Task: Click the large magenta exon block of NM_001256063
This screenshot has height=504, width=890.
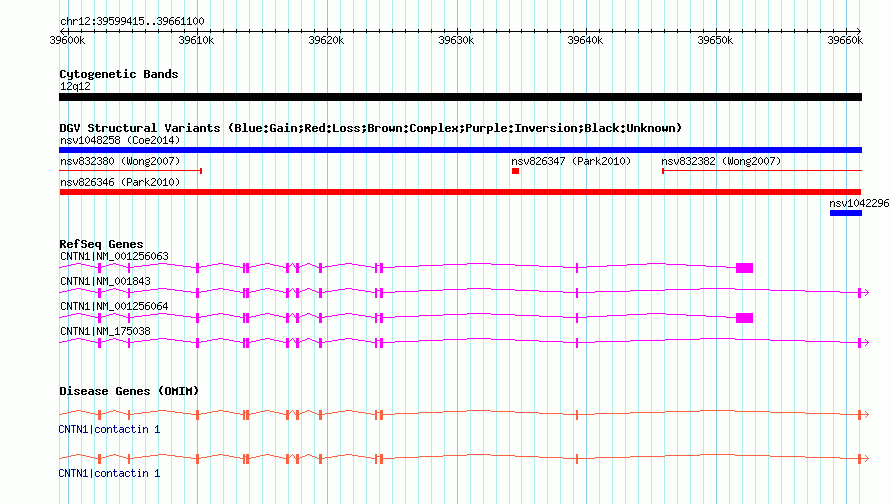Action: [x=744, y=268]
